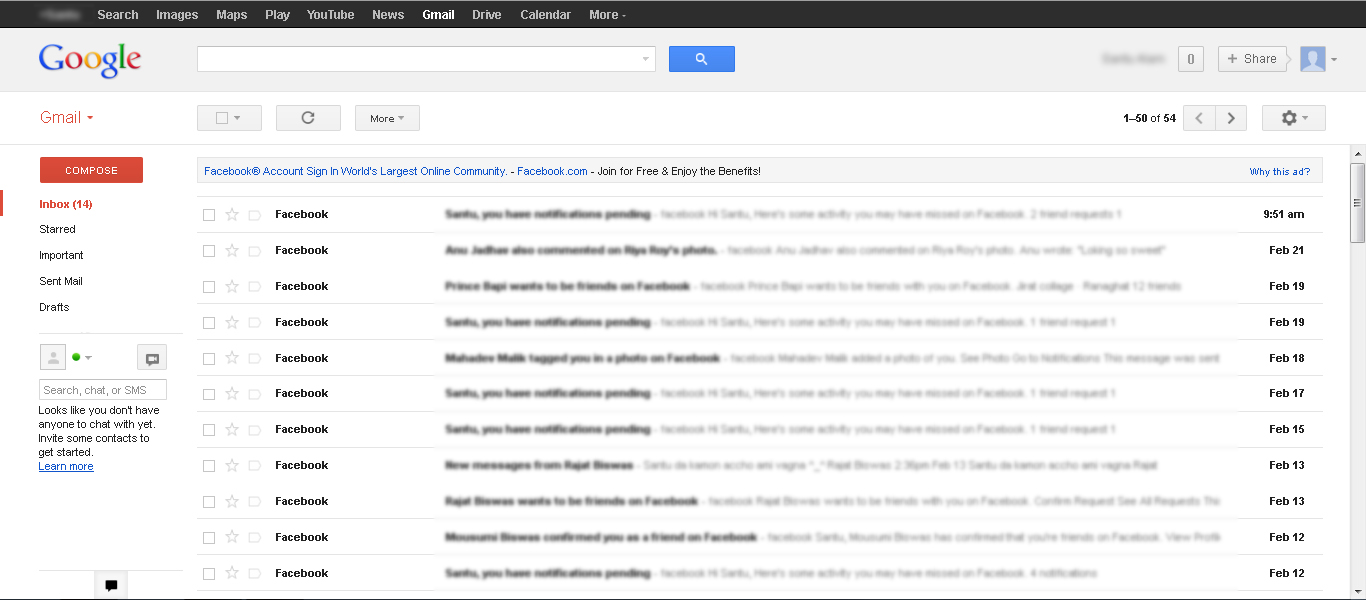Open the Feb 21 Anu Jadhav comment email
The image size is (1366, 600).
pyautogui.click(x=760, y=250)
